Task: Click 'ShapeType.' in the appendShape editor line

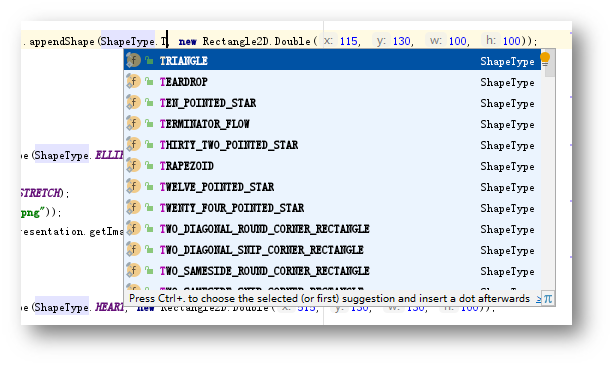Action: (x=128, y=42)
